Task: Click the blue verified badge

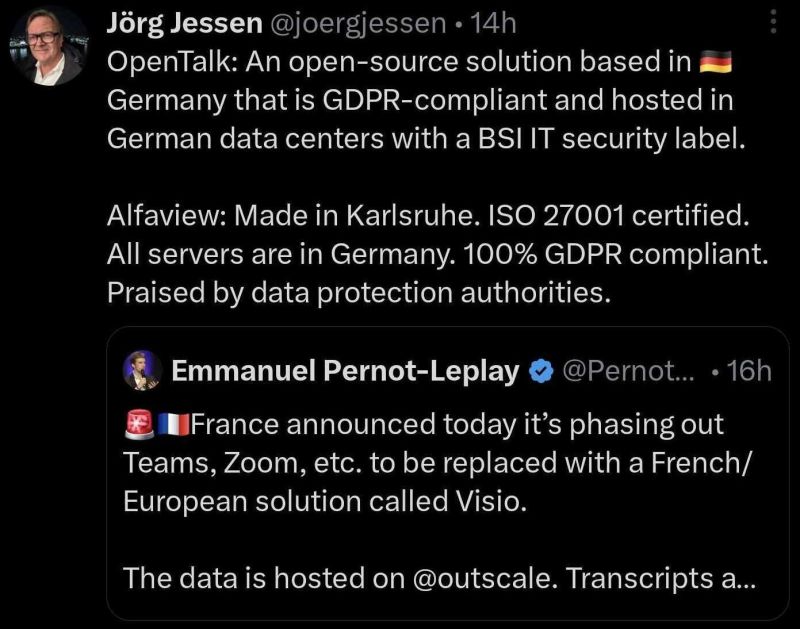Action: click(540, 371)
